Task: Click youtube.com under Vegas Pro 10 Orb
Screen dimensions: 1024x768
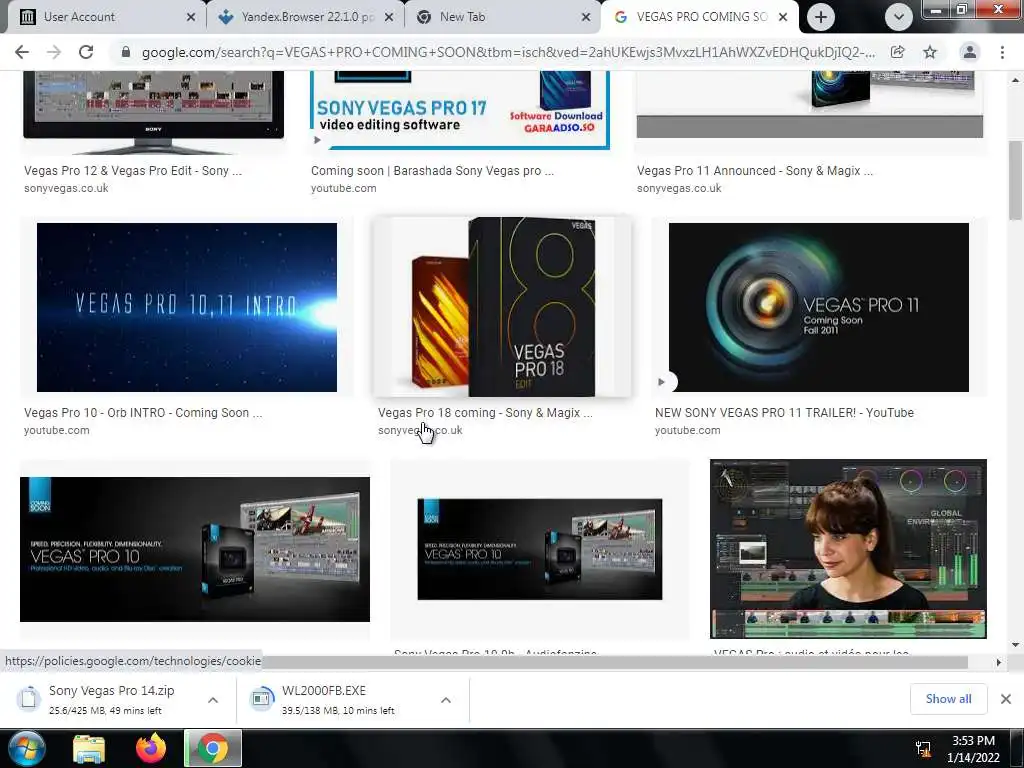Action: [57, 430]
